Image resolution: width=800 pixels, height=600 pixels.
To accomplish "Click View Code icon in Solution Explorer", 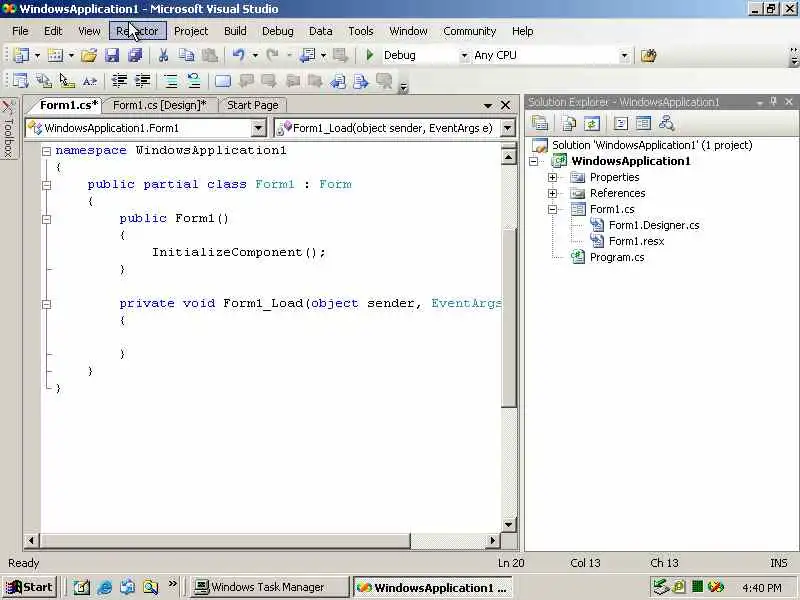I will click(620, 123).
